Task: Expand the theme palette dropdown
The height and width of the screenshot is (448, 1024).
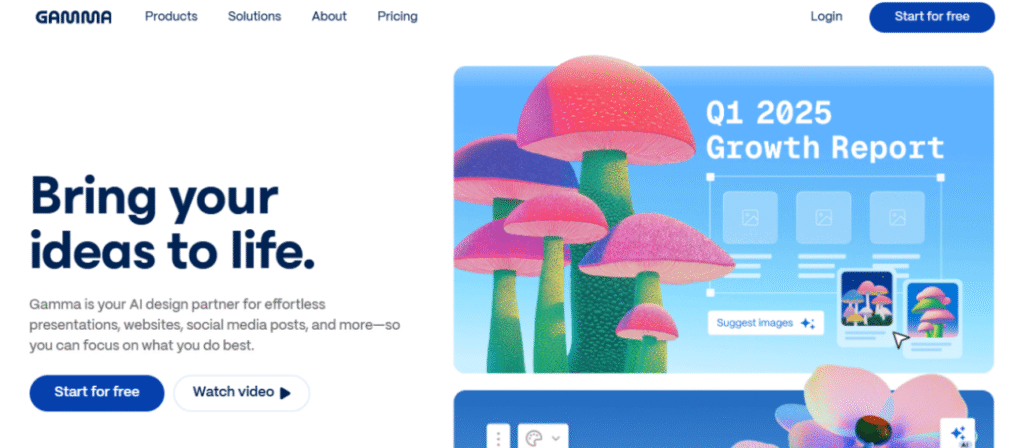Action: (543, 438)
